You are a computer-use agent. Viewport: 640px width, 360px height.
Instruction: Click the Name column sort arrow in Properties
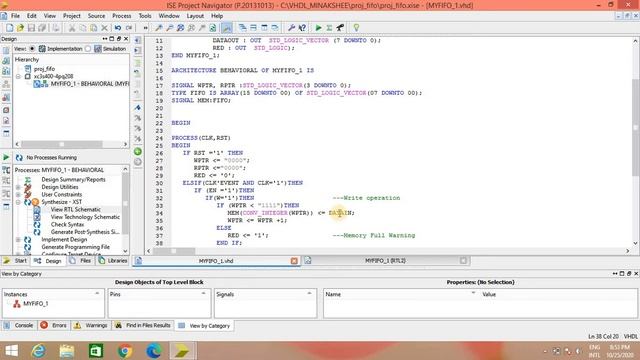[473, 293]
